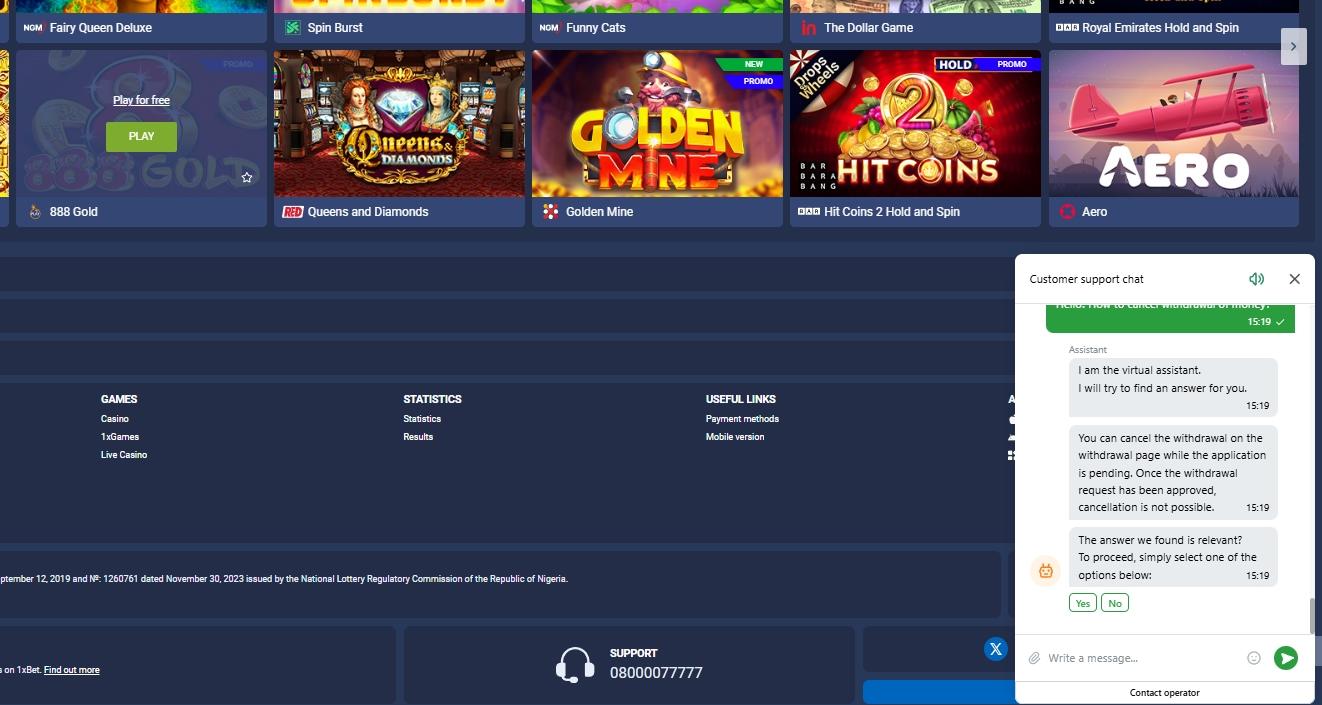Image resolution: width=1322 pixels, height=705 pixels.
Task: Click The Dollar Game provider icon
Action: tap(809, 28)
